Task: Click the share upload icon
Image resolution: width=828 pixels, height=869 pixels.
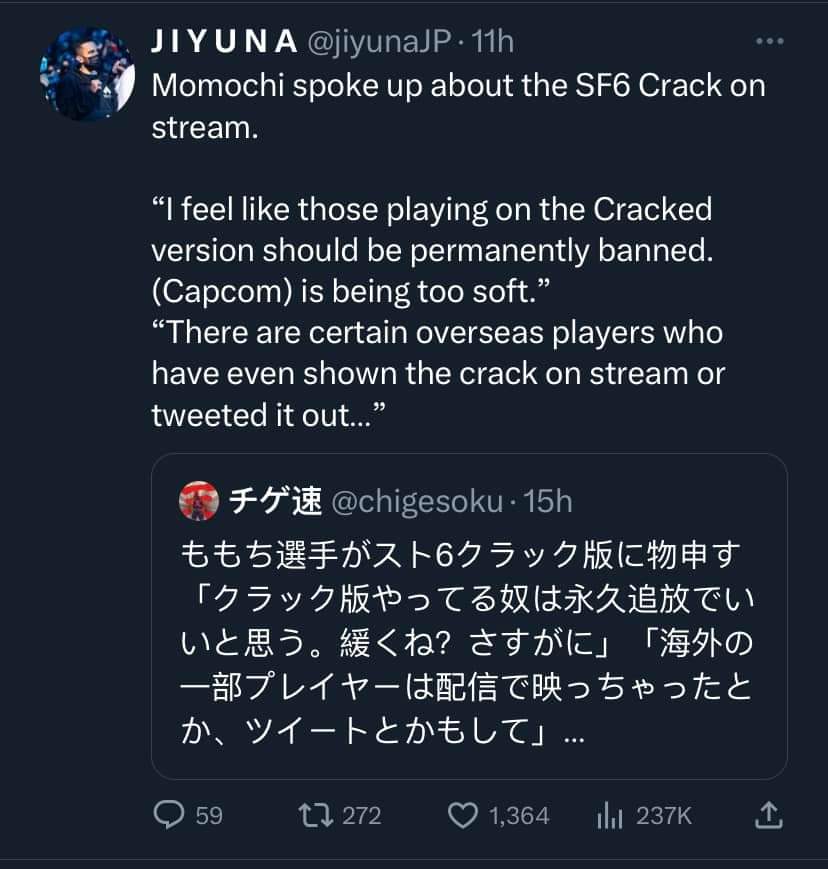Action: 768,816
